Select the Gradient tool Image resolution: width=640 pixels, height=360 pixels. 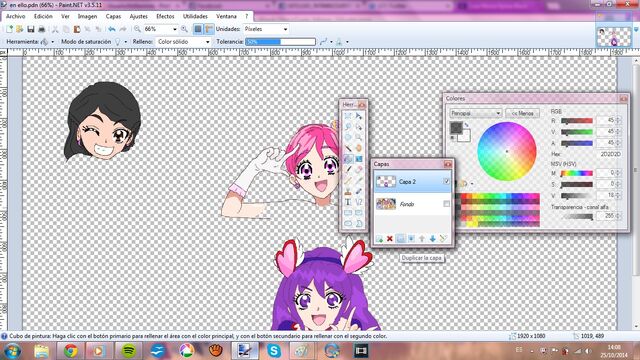(358, 159)
